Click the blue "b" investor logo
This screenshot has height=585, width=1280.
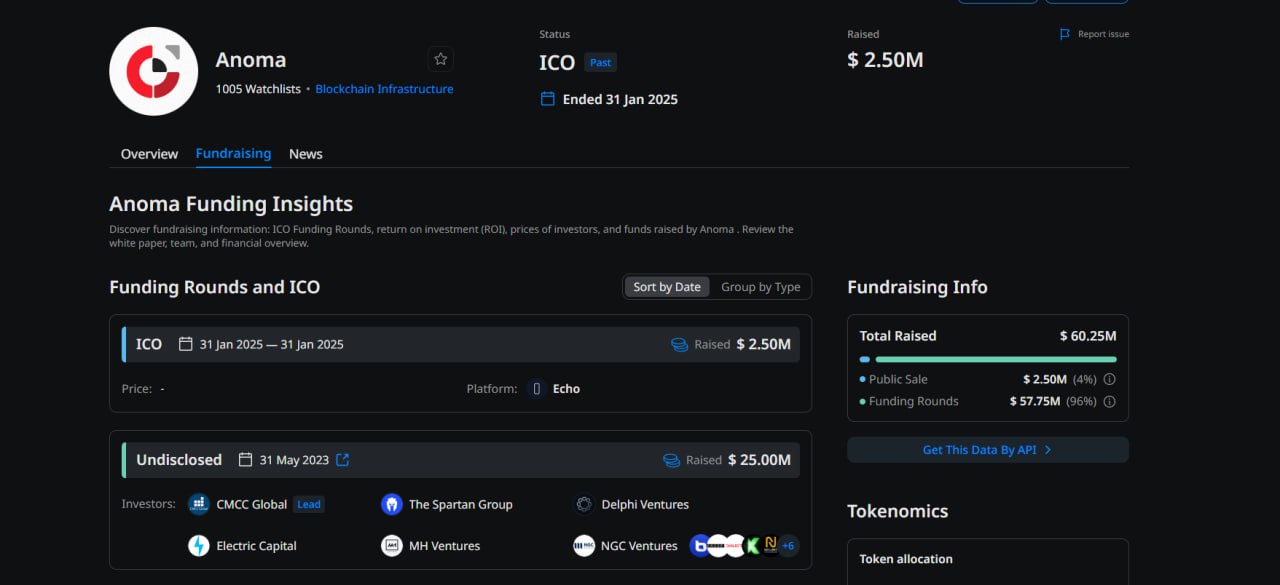tap(700, 546)
